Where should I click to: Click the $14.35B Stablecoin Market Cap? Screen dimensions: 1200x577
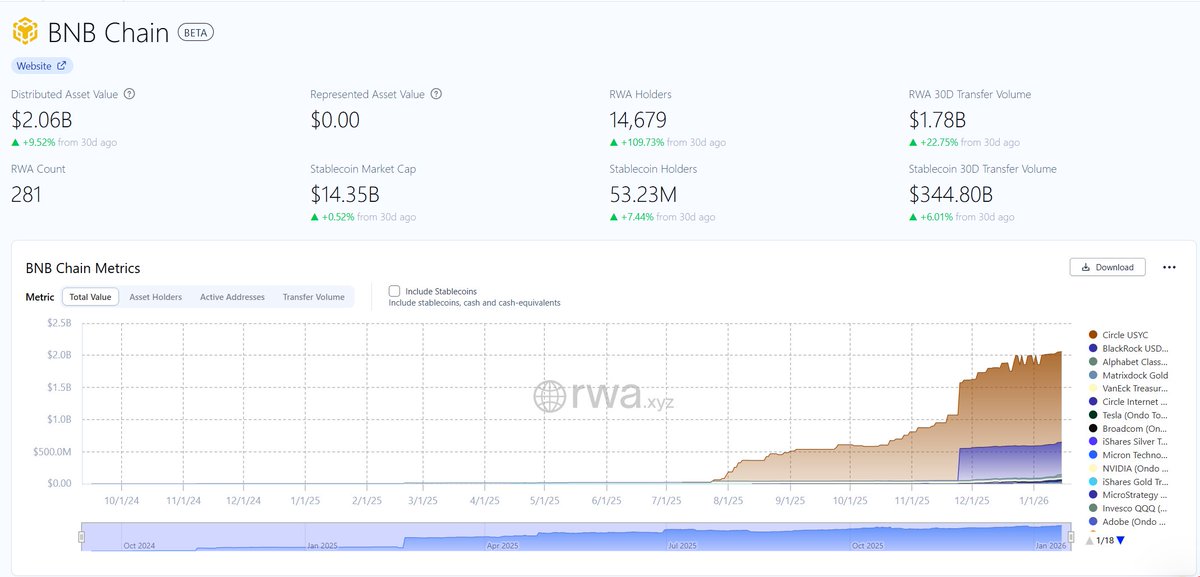click(x=347, y=194)
